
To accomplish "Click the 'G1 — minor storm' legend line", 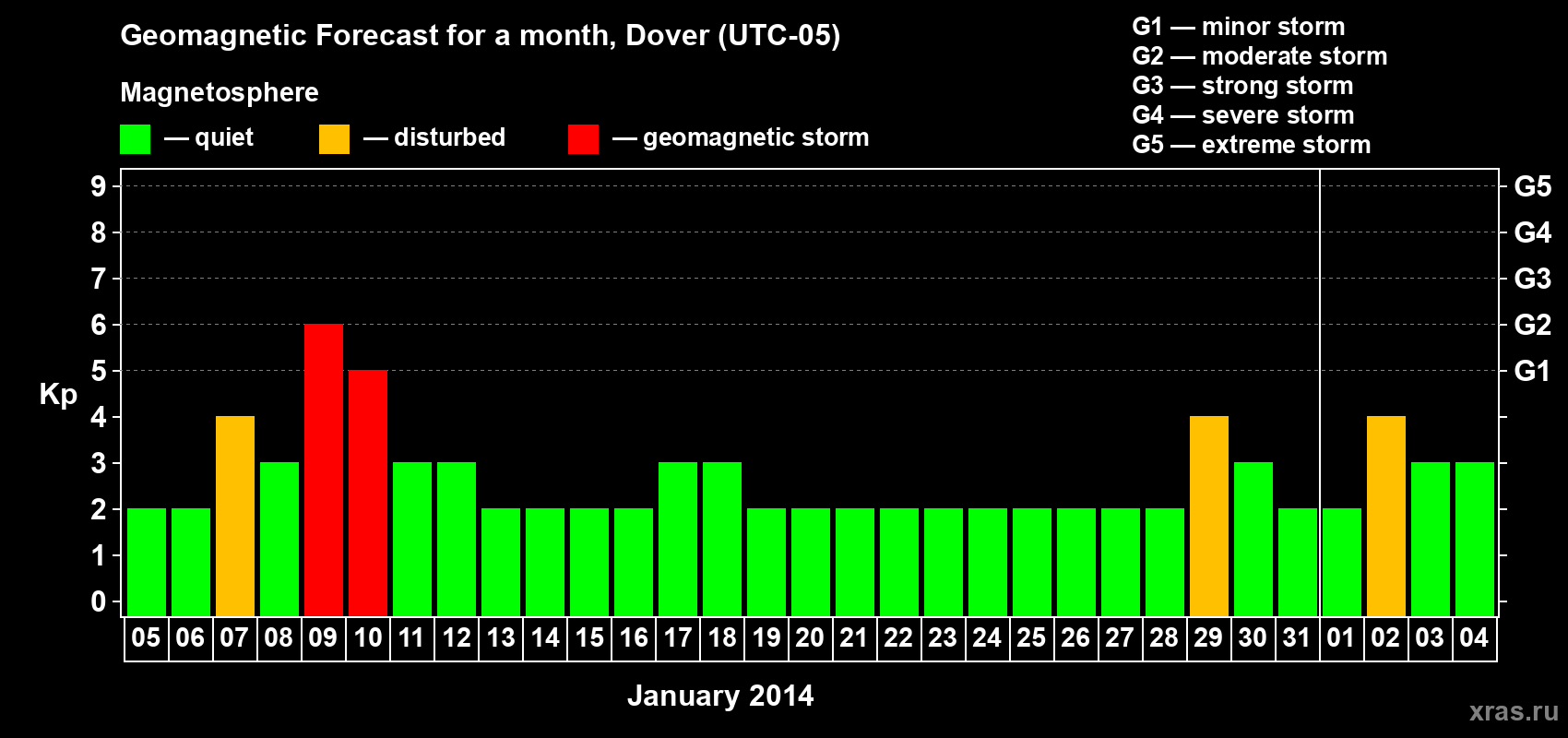I will pos(1239,27).
